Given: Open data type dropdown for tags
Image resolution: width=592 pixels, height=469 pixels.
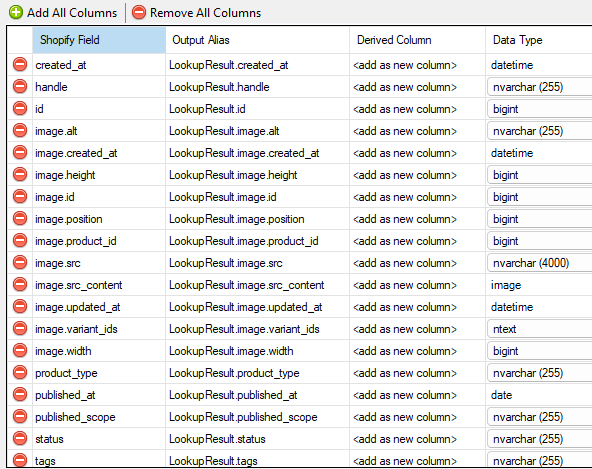Looking at the screenshot, I should point(540,460).
